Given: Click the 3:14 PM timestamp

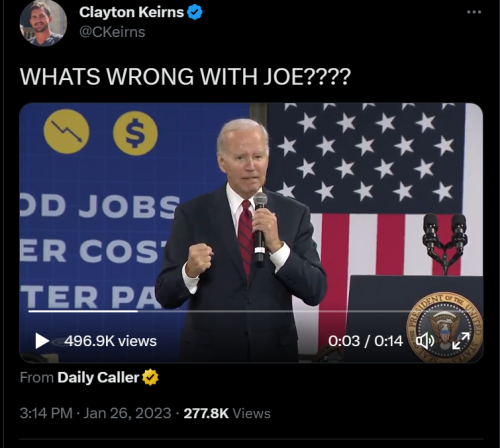Looking at the screenshot, I should [x=46, y=413].
